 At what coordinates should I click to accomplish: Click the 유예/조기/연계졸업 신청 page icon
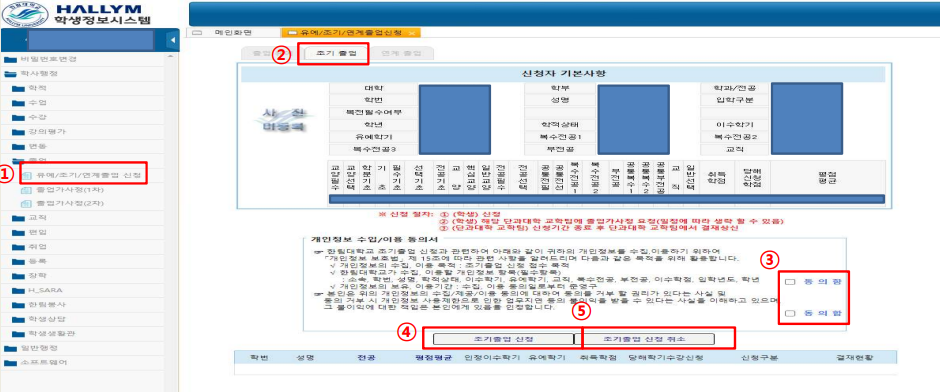tap(26, 176)
